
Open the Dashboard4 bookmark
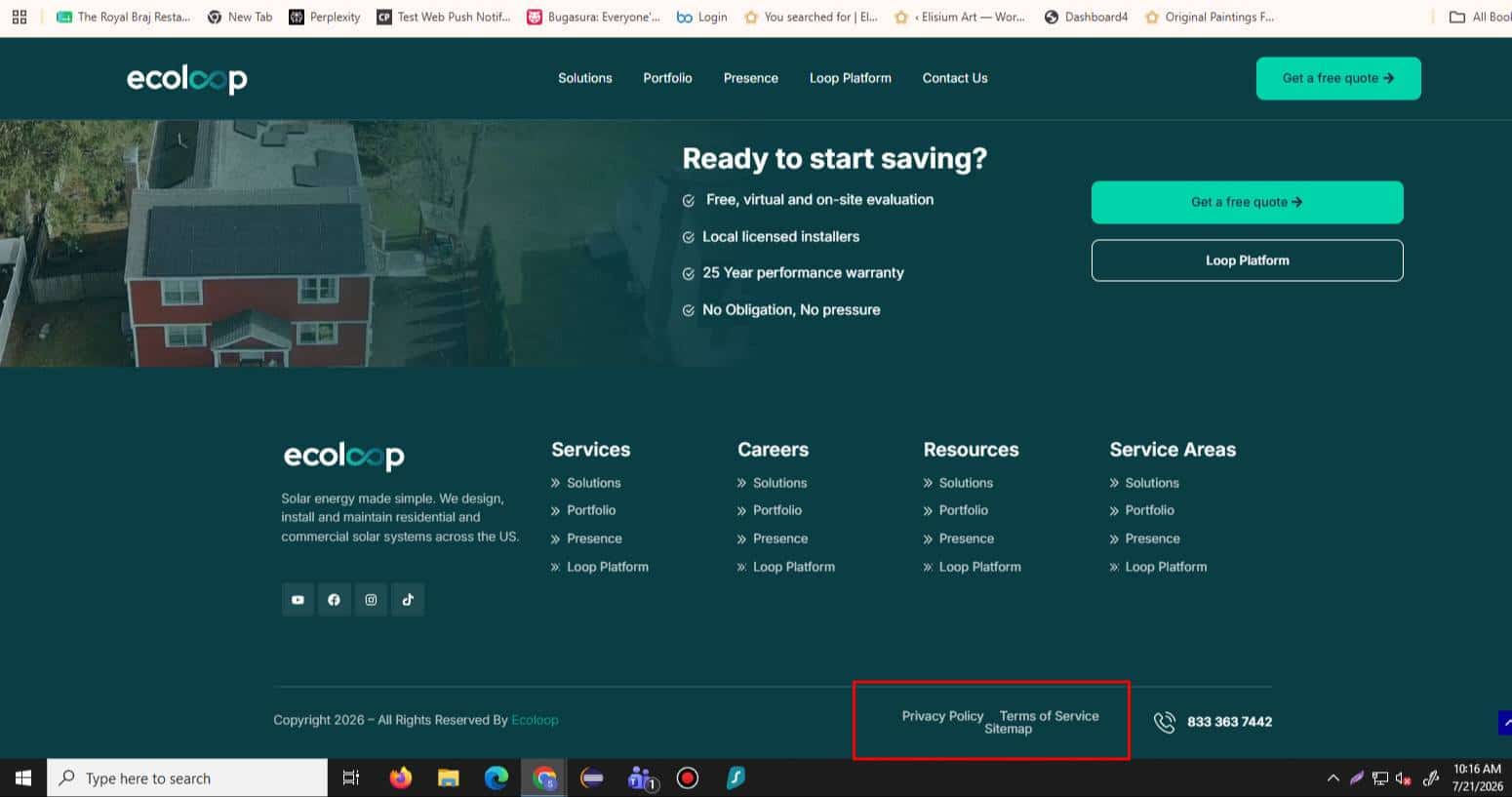coord(1086,17)
